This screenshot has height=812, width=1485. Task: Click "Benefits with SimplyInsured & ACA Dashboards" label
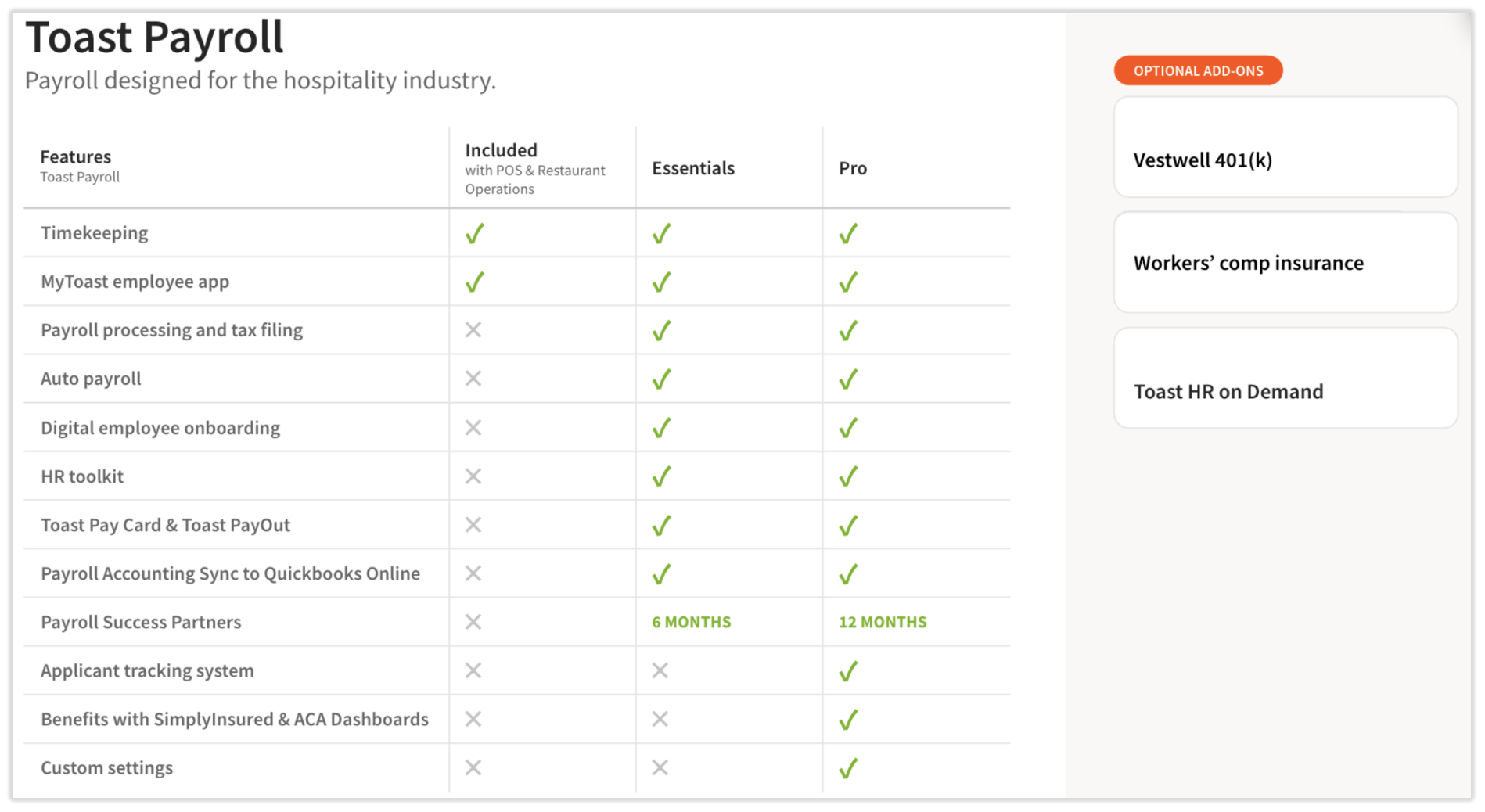[235, 719]
